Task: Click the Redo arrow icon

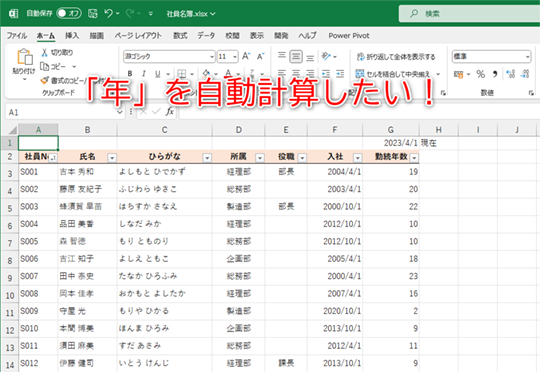Action: coord(129,13)
